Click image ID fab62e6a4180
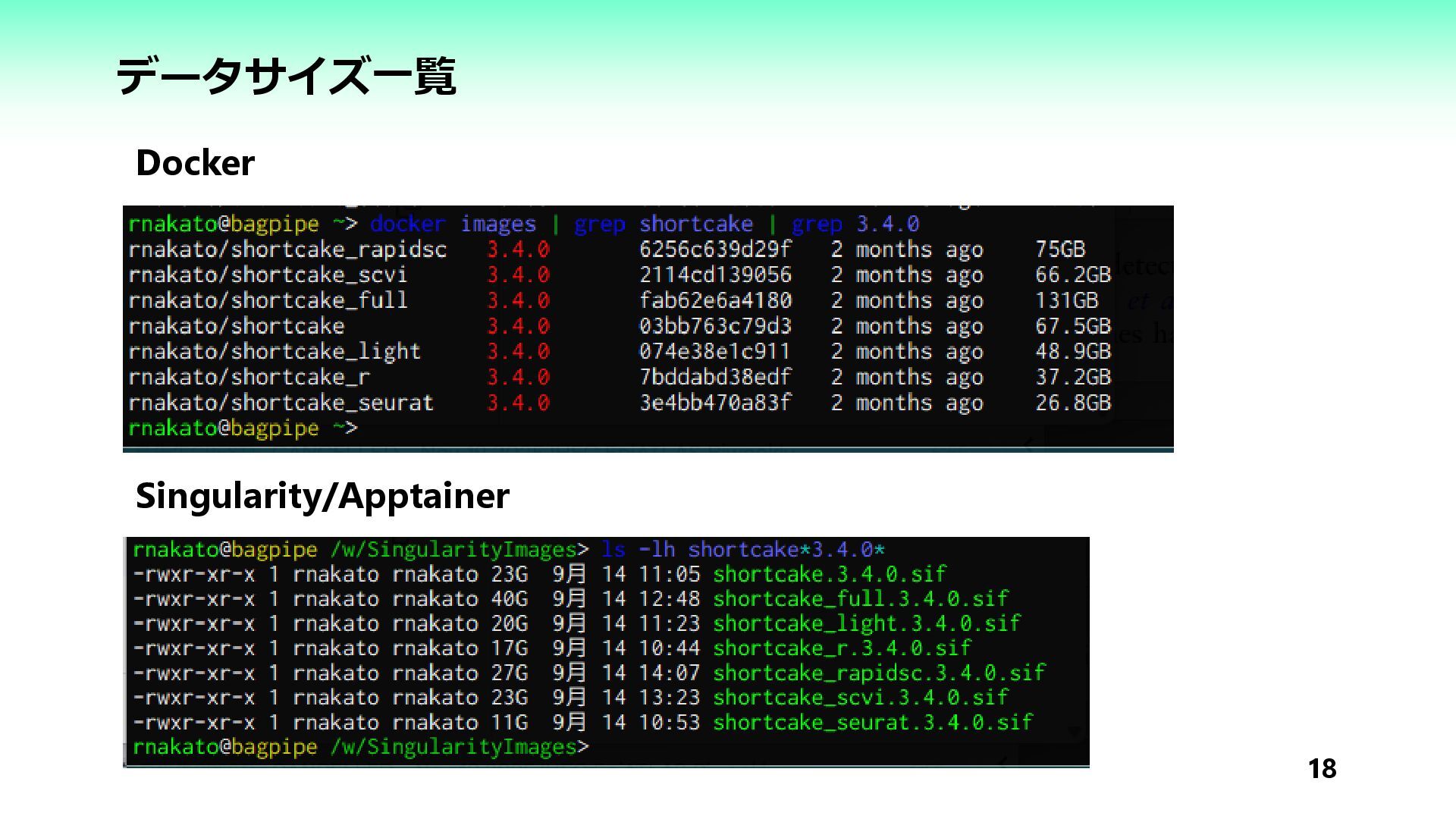 click(715, 301)
